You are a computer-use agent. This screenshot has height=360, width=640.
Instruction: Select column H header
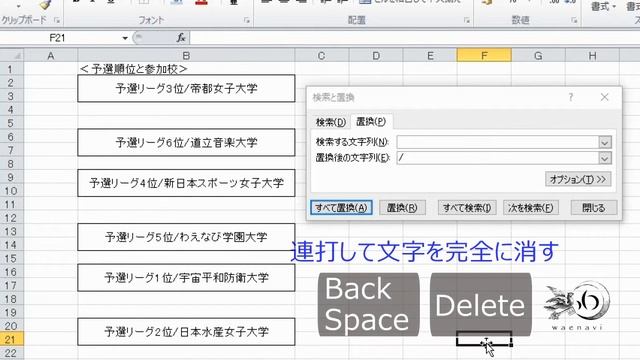pyautogui.click(x=592, y=56)
